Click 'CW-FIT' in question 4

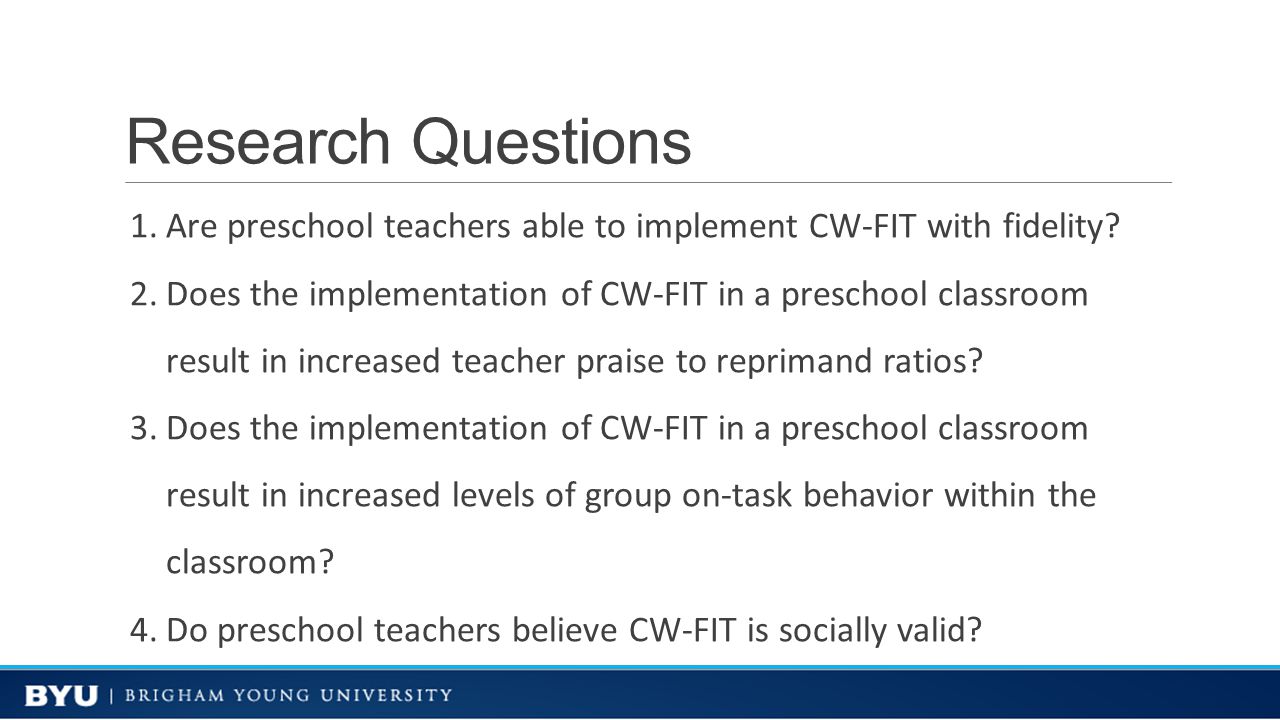coord(686,630)
